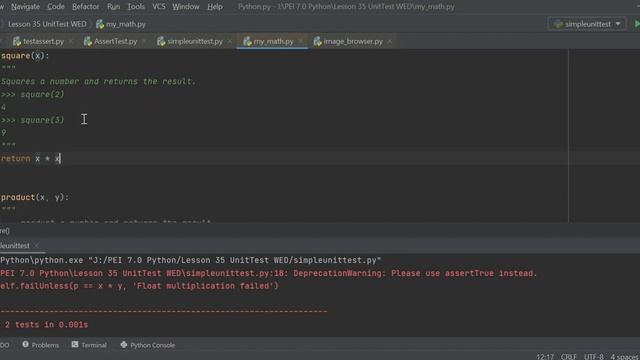Place cursor on 'return x * x' line
This screenshot has height=360, width=640.
pos(31,158)
